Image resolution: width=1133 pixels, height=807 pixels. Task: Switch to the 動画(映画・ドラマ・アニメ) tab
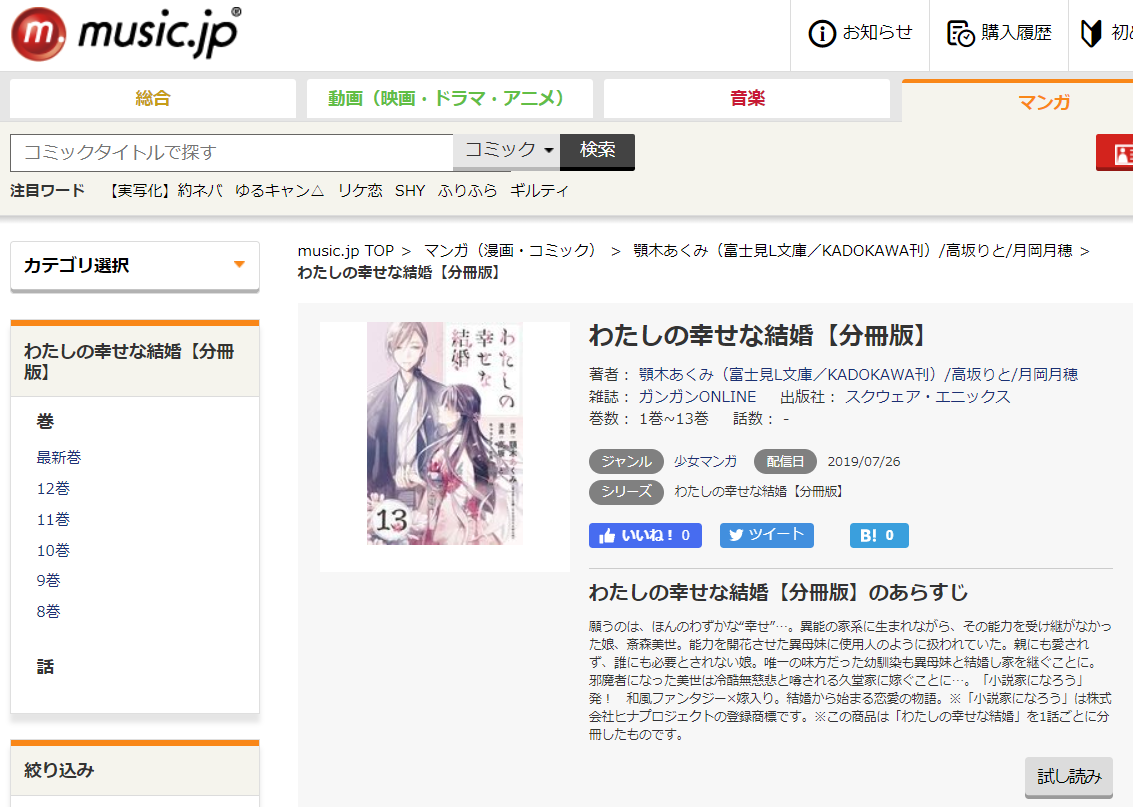(x=449, y=98)
